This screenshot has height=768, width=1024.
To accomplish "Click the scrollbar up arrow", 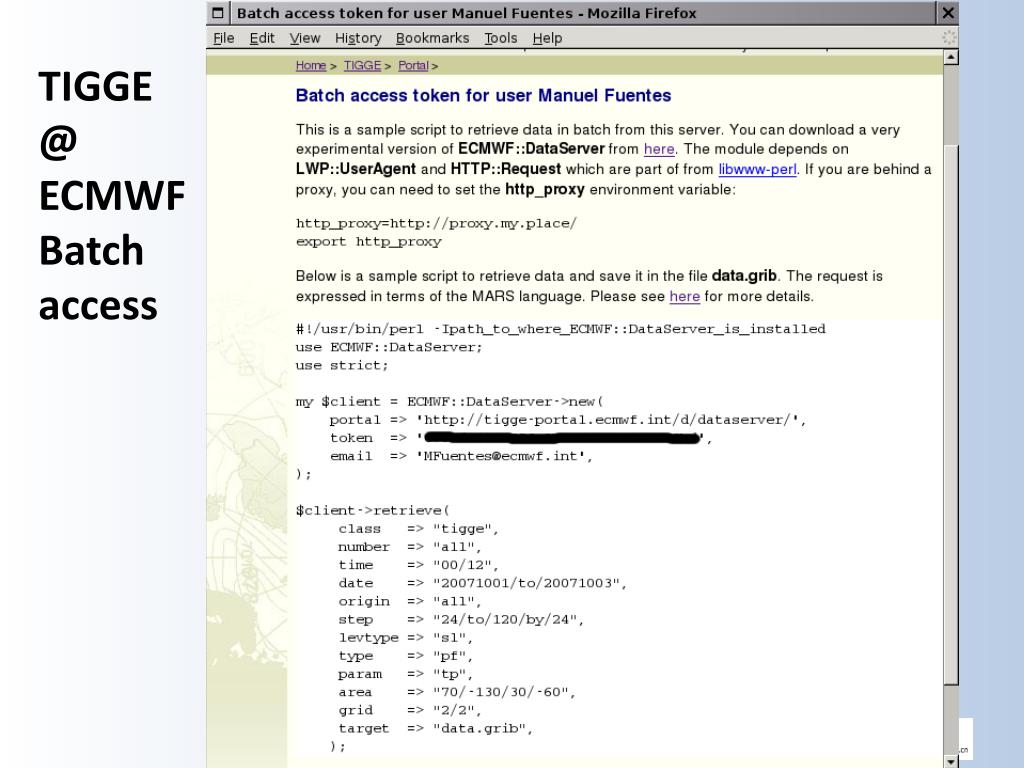I will pos(951,57).
